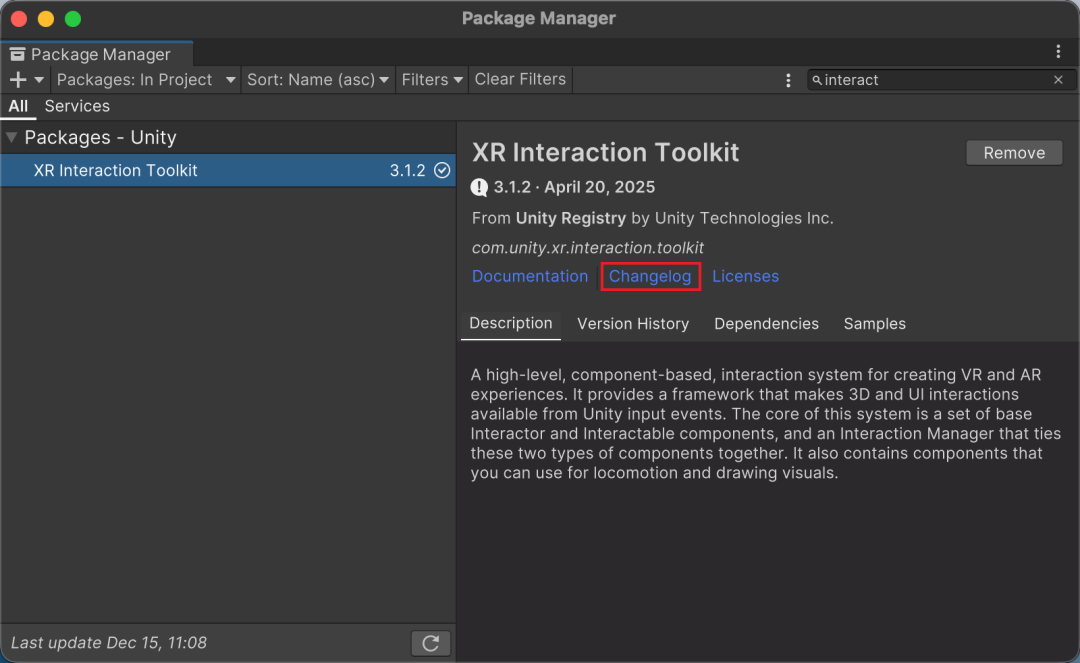Click com.unity.xr.interaction.toolkit package name text
Image resolution: width=1080 pixels, height=663 pixels.
[588, 248]
